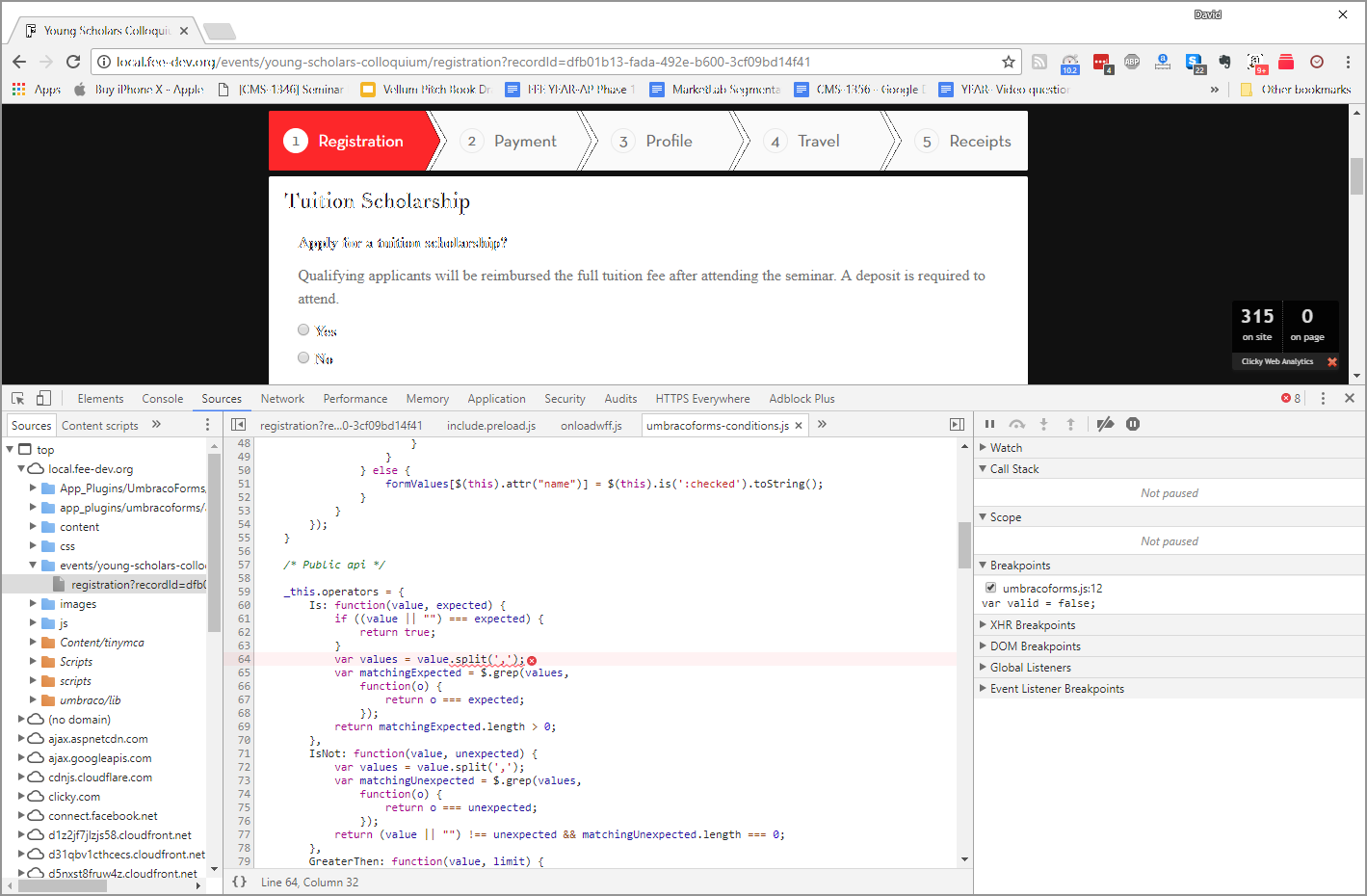This screenshot has height=896, width=1367.
Task: Open the onloadwff.js file tab
Action: [x=591, y=425]
